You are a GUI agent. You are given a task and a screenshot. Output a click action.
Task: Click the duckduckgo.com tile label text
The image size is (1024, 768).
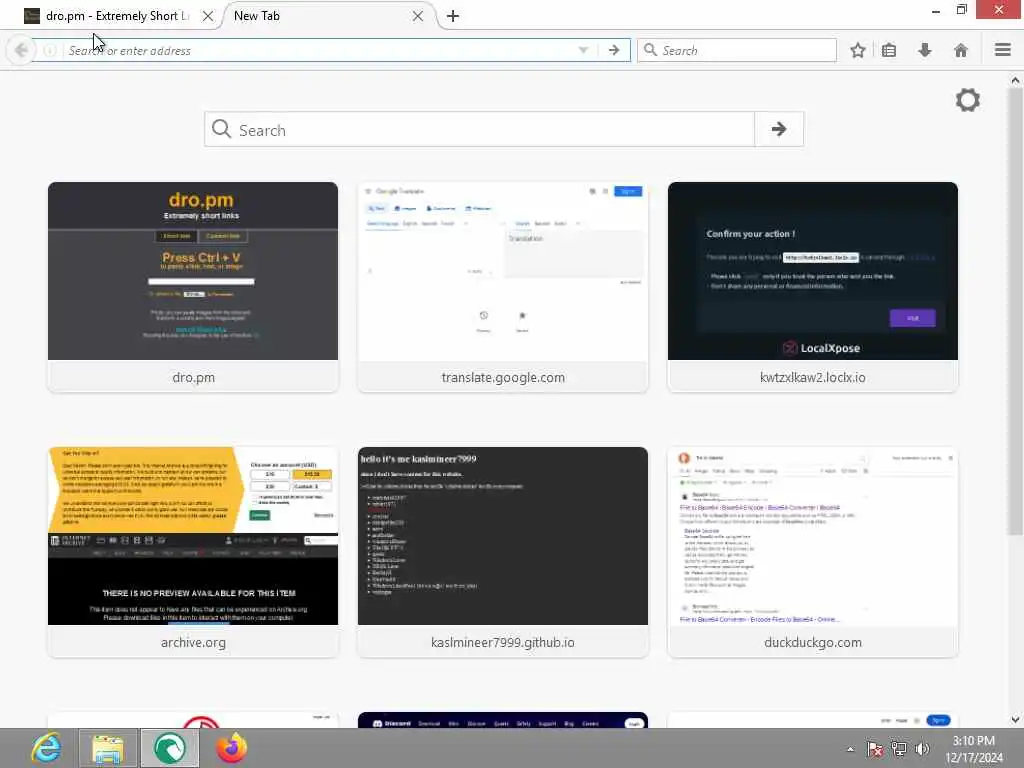[x=812, y=643]
